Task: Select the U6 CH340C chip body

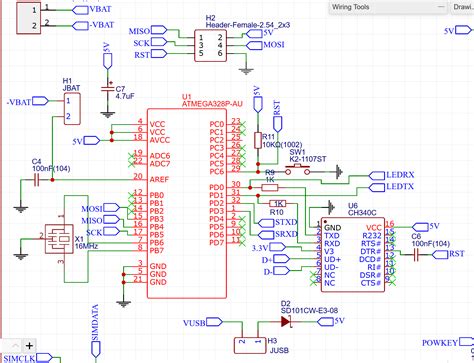Action: [x=353, y=255]
